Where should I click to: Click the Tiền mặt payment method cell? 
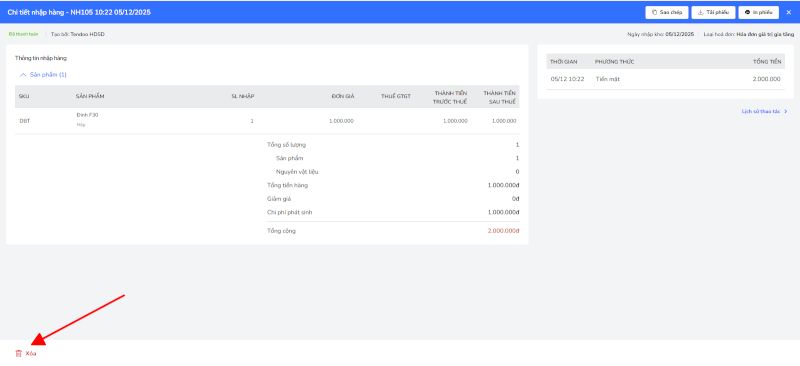point(608,79)
